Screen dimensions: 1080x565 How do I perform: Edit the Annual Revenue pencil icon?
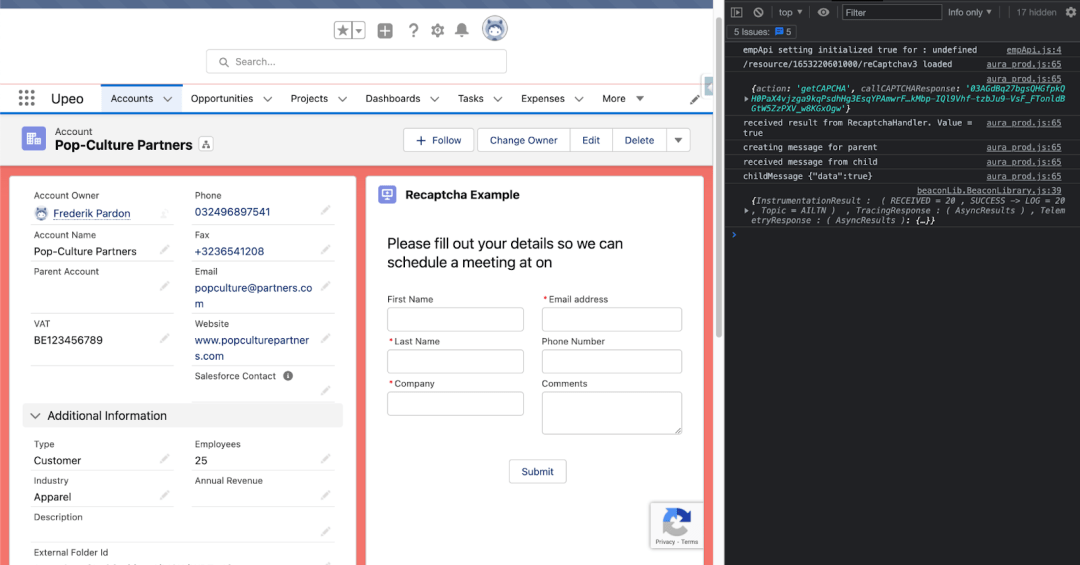tap(325, 495)
